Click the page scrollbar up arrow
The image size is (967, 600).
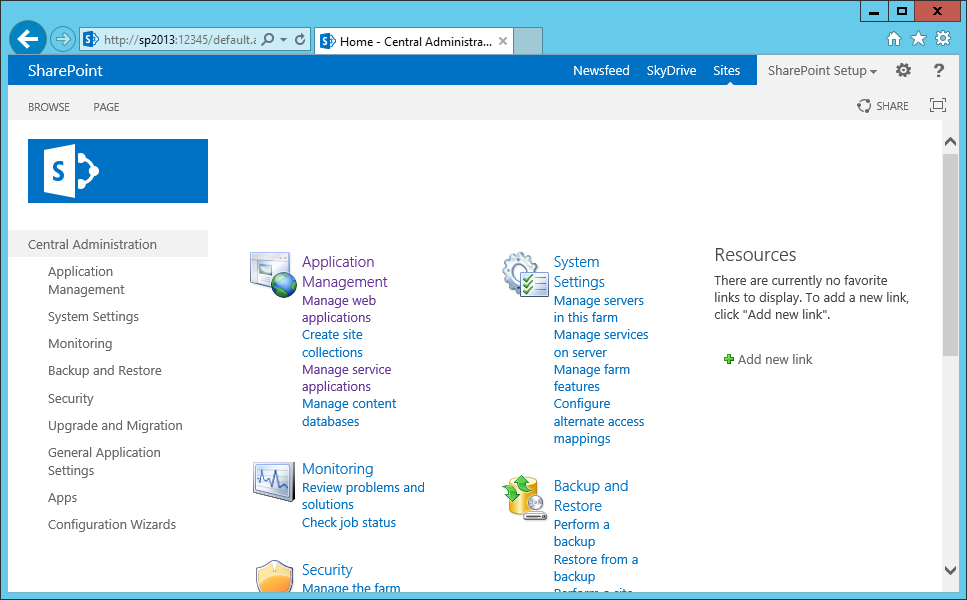coord(950,142)
